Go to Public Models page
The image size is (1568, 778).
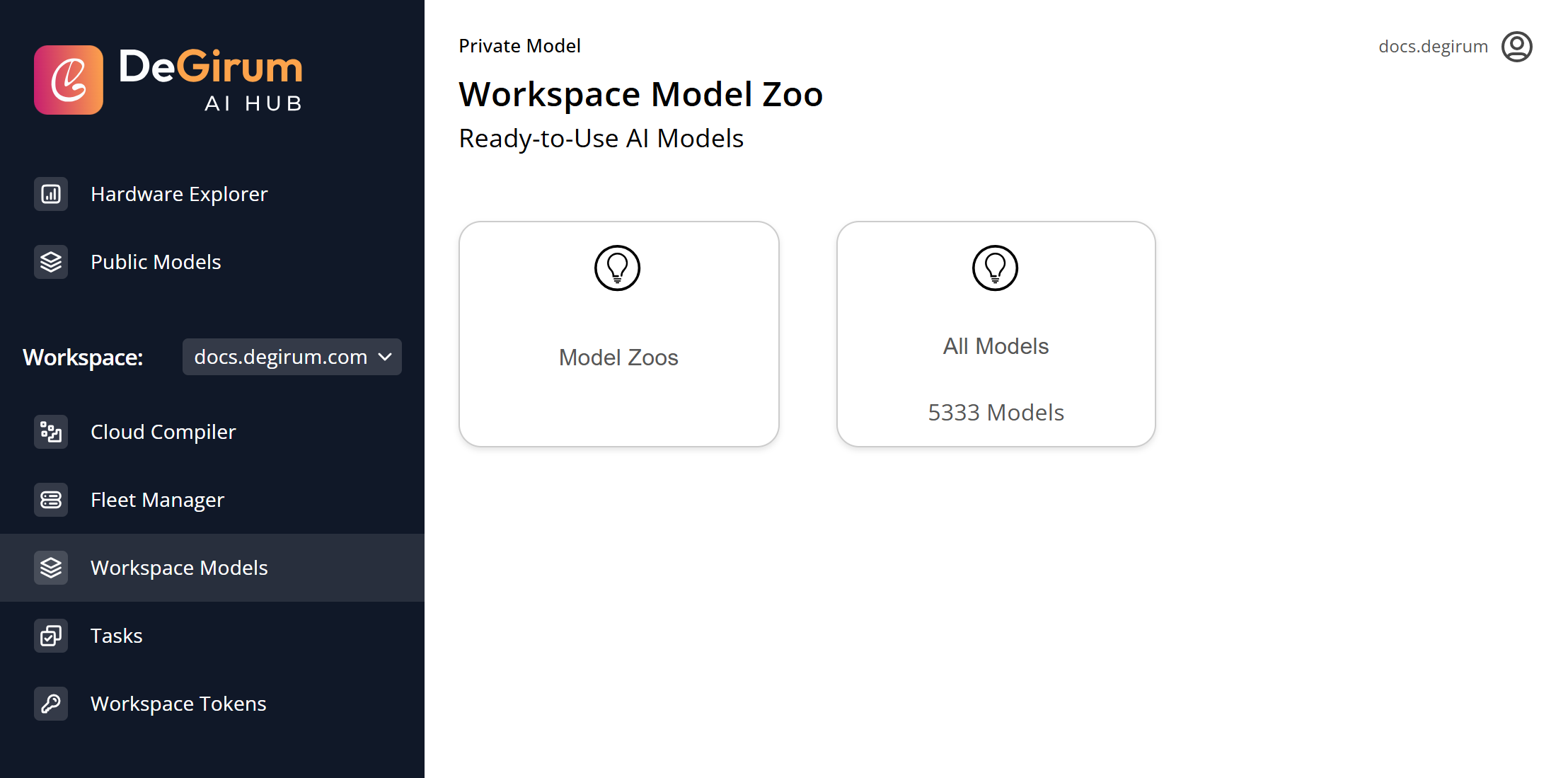pyautogui.click(x=156, y=262)
